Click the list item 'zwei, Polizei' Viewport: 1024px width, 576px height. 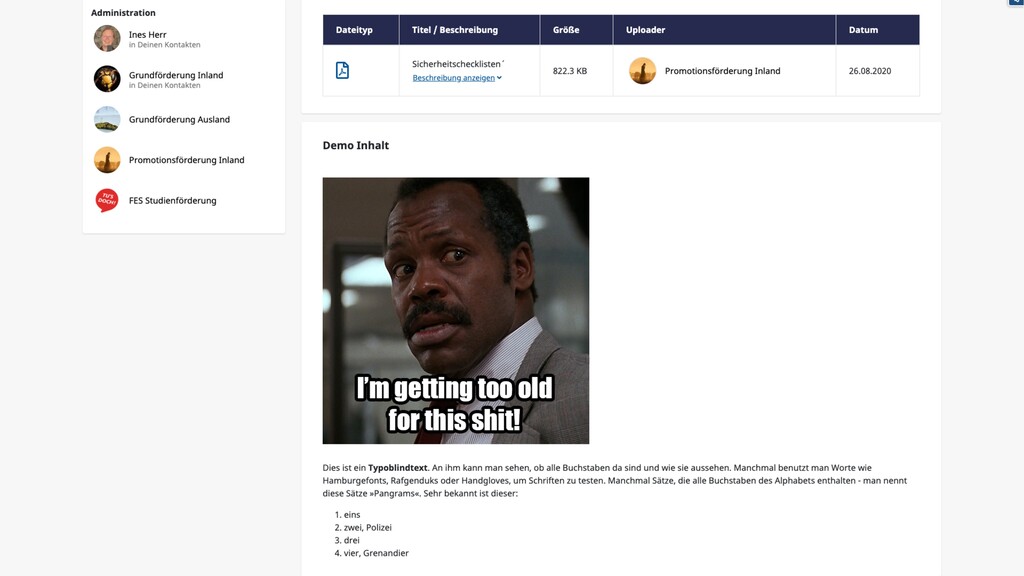pos(368,527)
